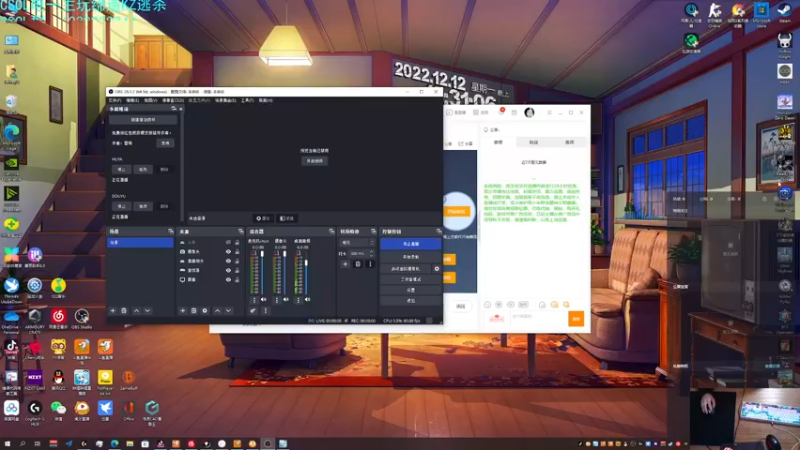Adjust Mic/Aux volume slider
The image size is (800, 450).
[x=262, y=272]
